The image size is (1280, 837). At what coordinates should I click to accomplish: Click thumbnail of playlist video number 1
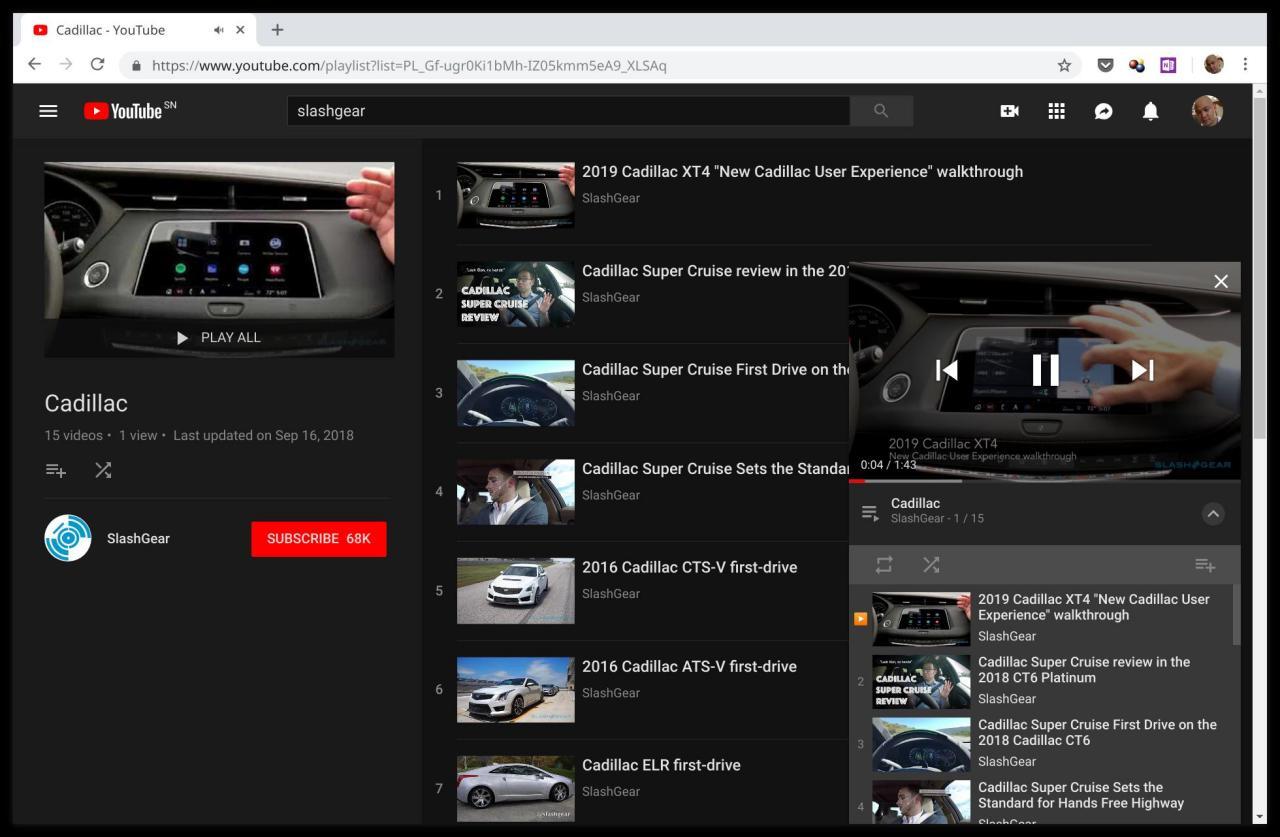[516, 195]
